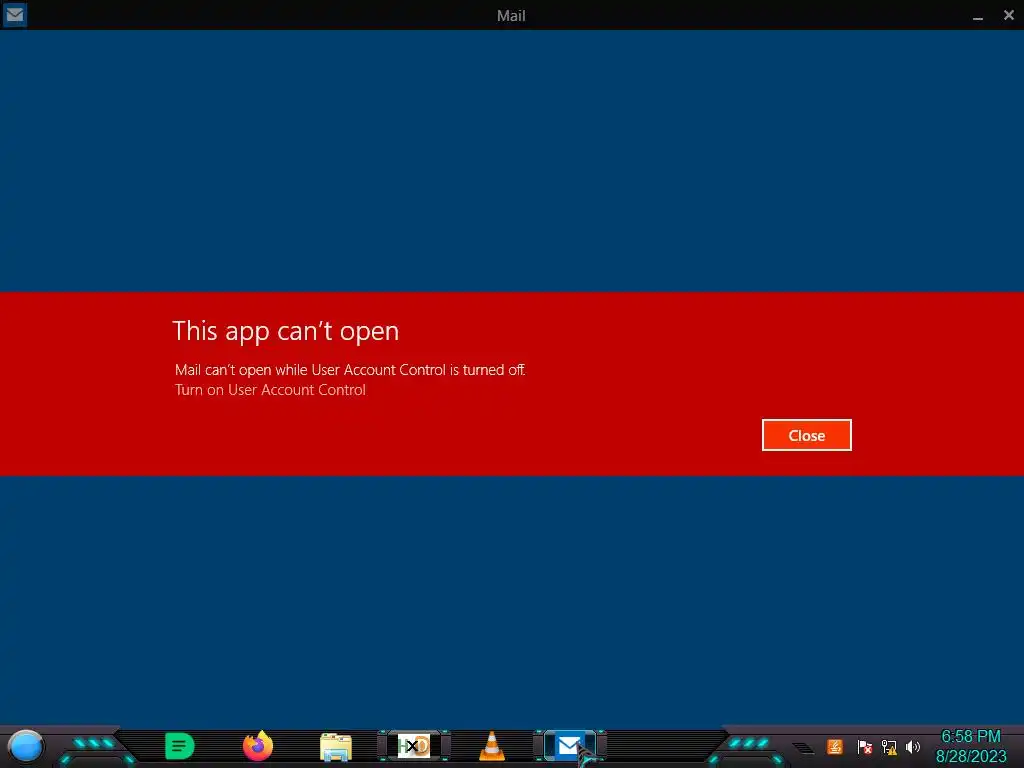Show the hidden tray icons arrow

[x=803, y=748]
